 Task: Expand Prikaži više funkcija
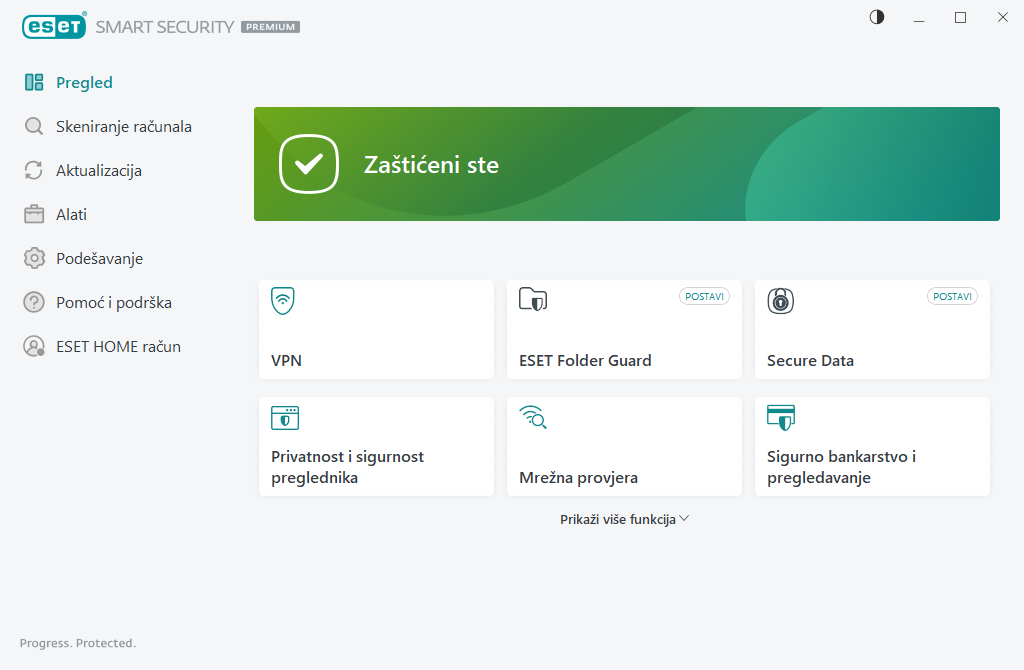(624, 518)
